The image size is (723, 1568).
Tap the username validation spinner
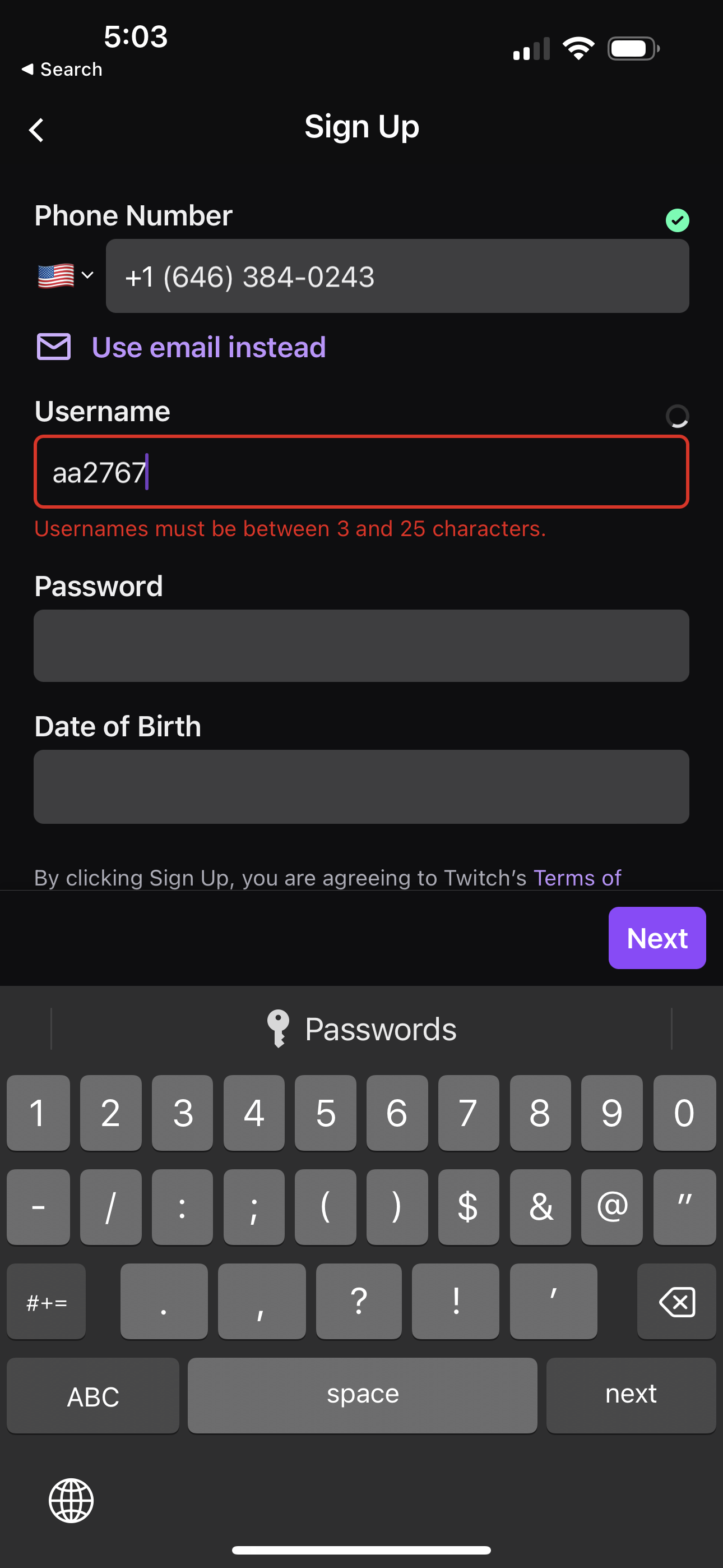tap(678, 416)
